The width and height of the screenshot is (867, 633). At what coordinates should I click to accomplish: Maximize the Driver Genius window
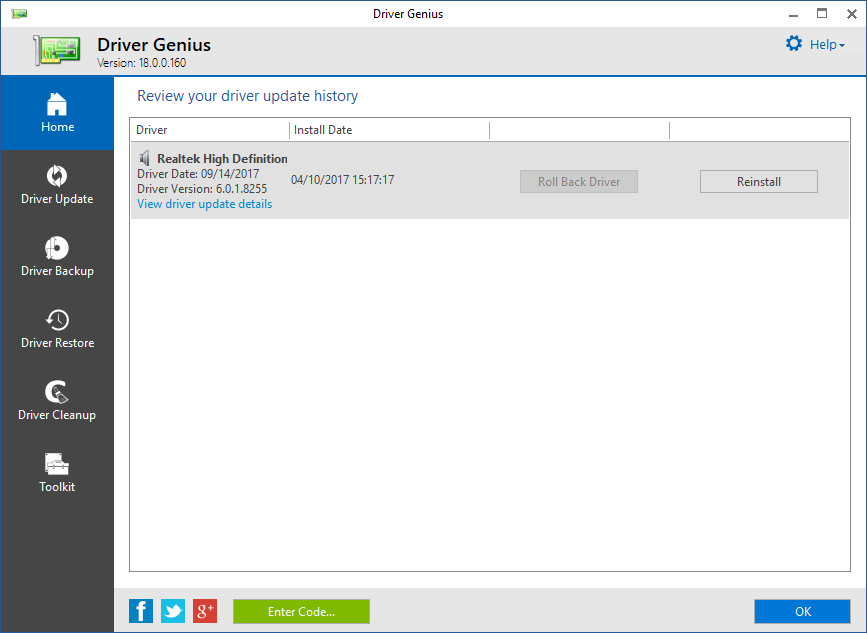822,14
